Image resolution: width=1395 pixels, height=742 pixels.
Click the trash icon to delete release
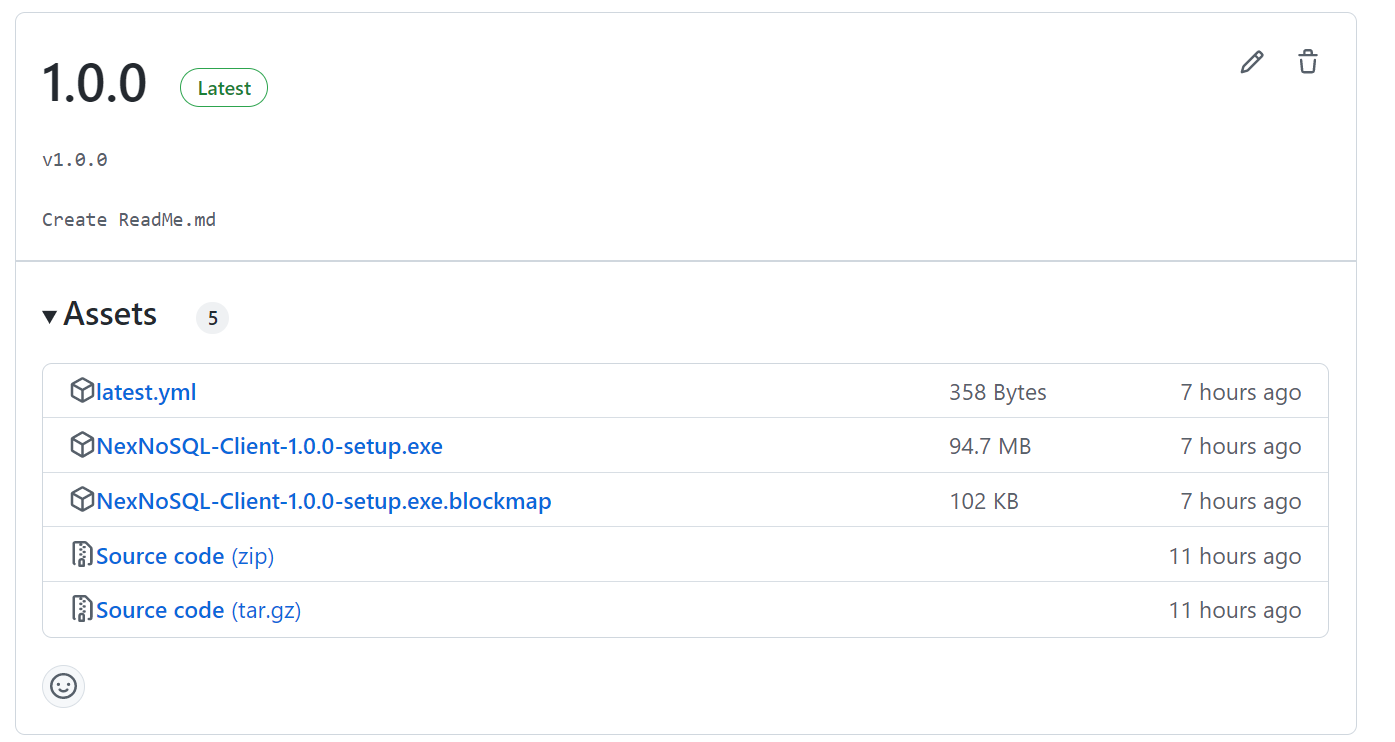coord(1307,62)
